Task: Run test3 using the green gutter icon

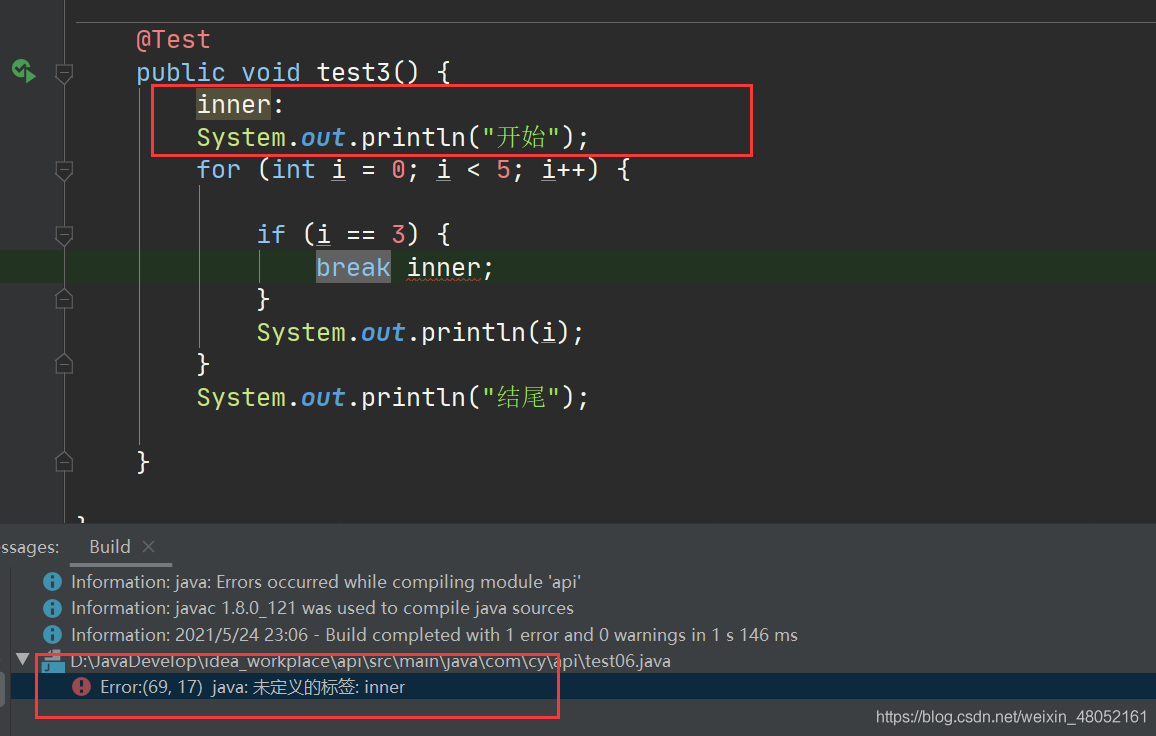Action: click(x=24, y=71)
